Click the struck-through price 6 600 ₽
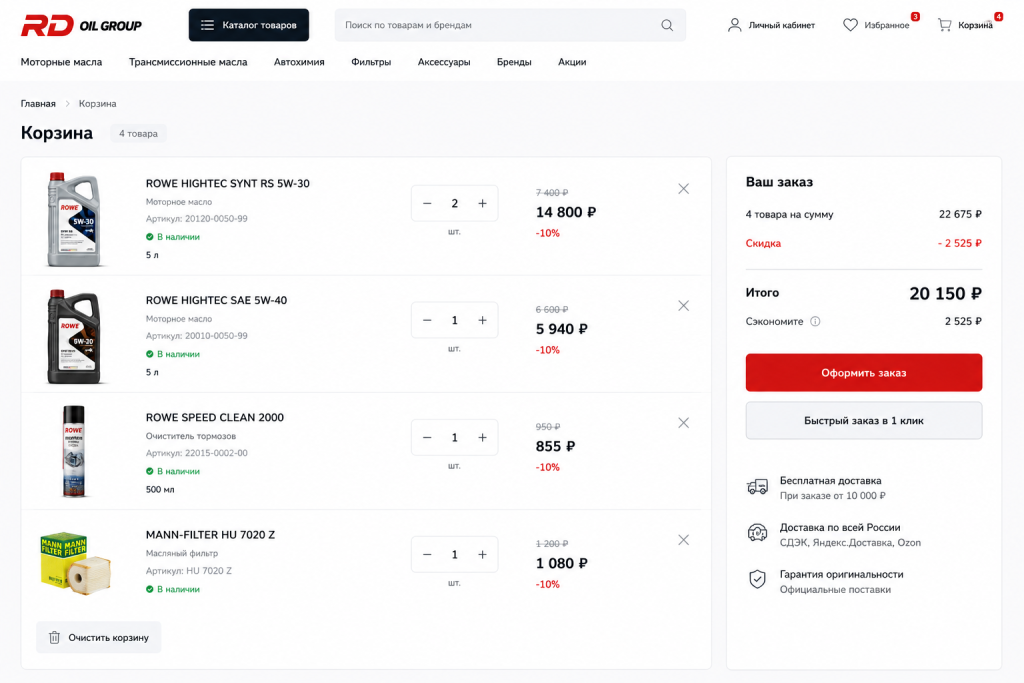The width and height of the screenshot is (1024, 683). pyautogui.click(x=552, y=310)
